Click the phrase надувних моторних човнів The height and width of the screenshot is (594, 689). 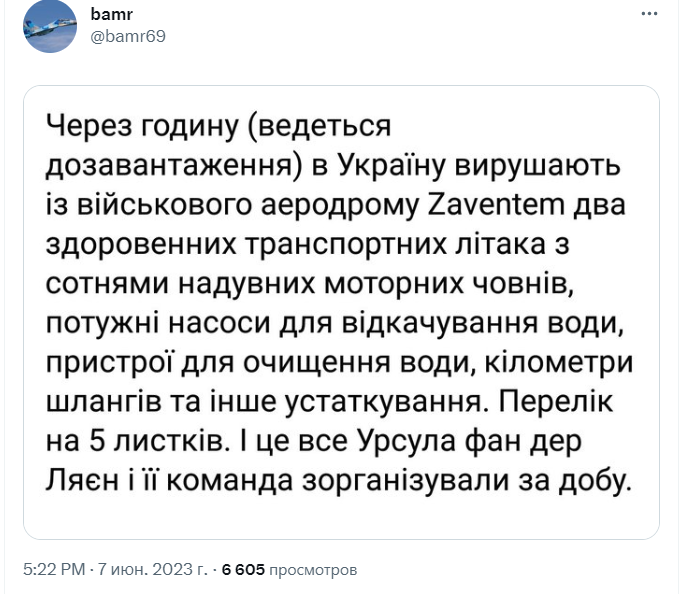click(x=376, y=284)
